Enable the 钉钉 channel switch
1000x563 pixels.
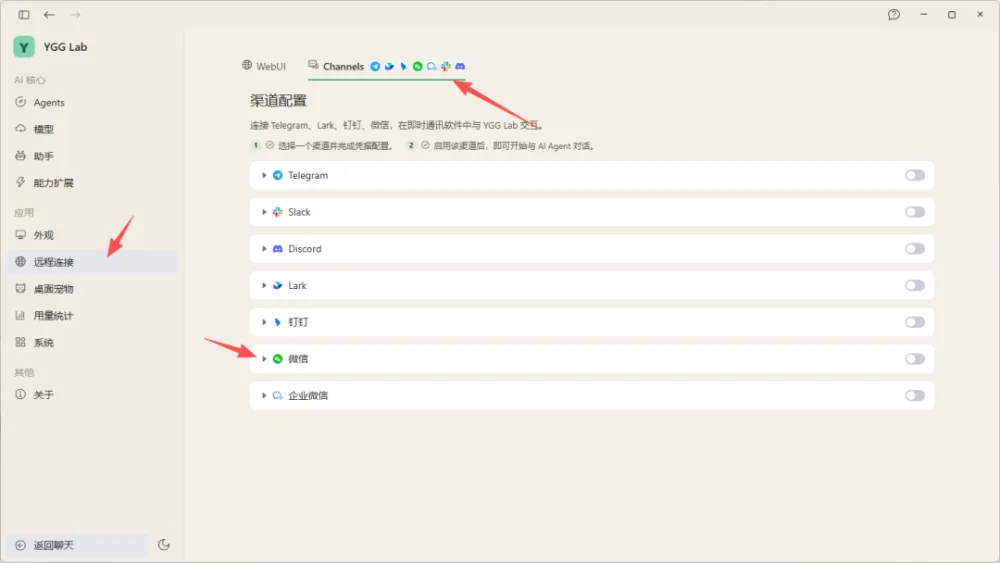(915, 322)
